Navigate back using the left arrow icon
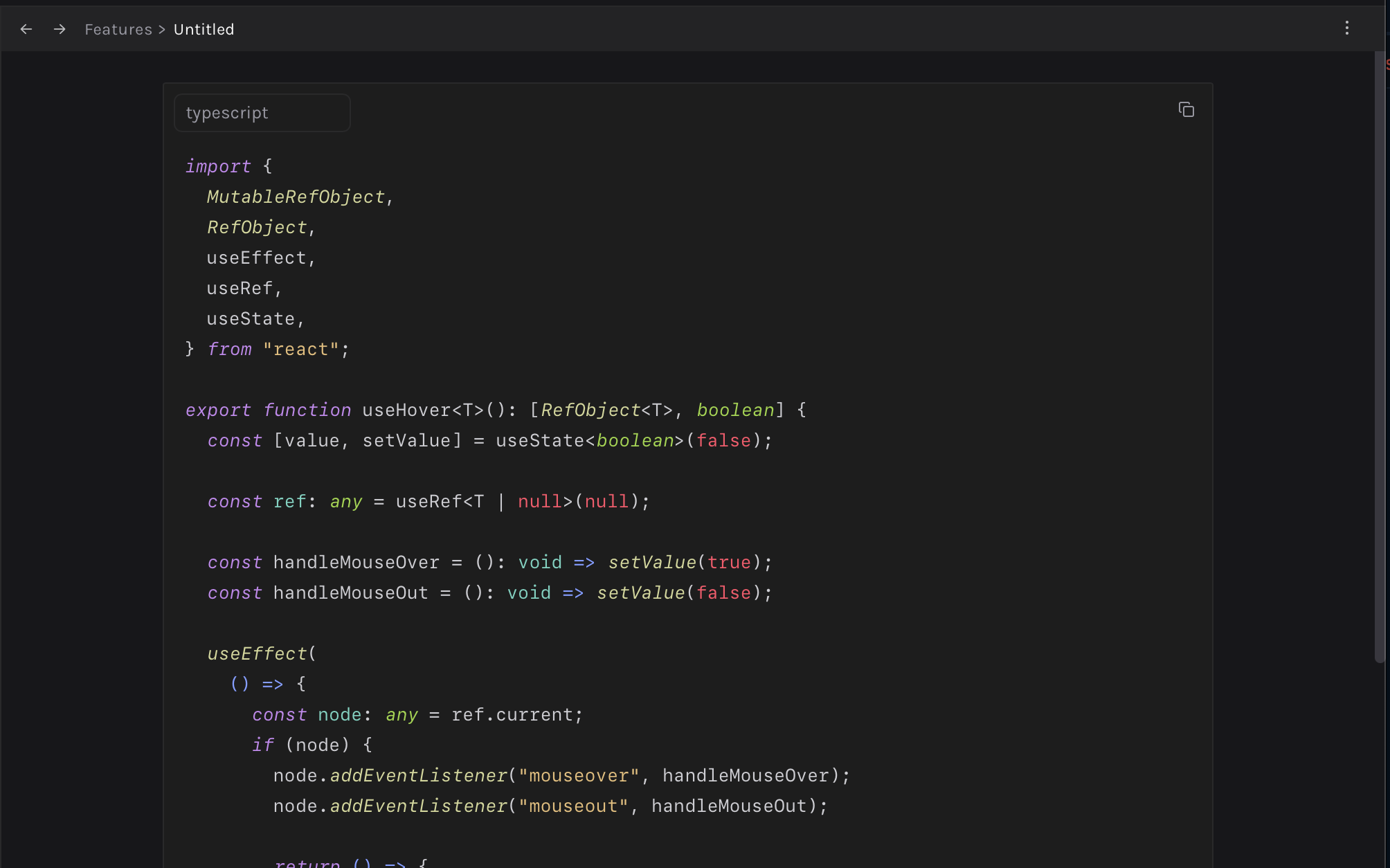The width and height of the screenshot is (1390, 868). click(x=26, y=29)
